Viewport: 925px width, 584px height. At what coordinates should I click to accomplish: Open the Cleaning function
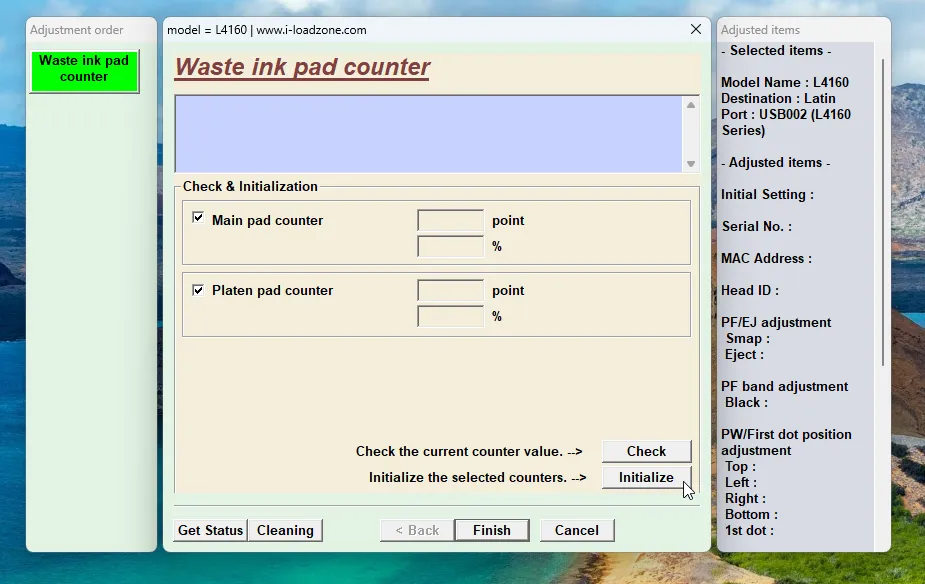[285, 530]
